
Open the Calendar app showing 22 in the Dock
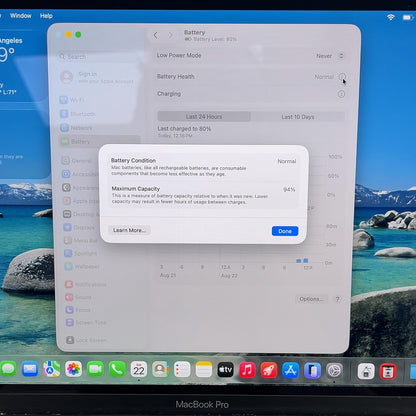tap(139, 369)
